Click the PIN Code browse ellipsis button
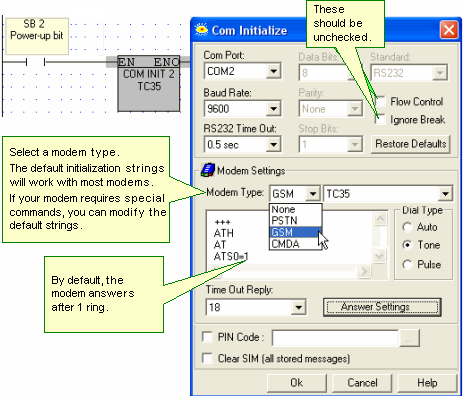464x398 pixels. (x=409, y=338)
